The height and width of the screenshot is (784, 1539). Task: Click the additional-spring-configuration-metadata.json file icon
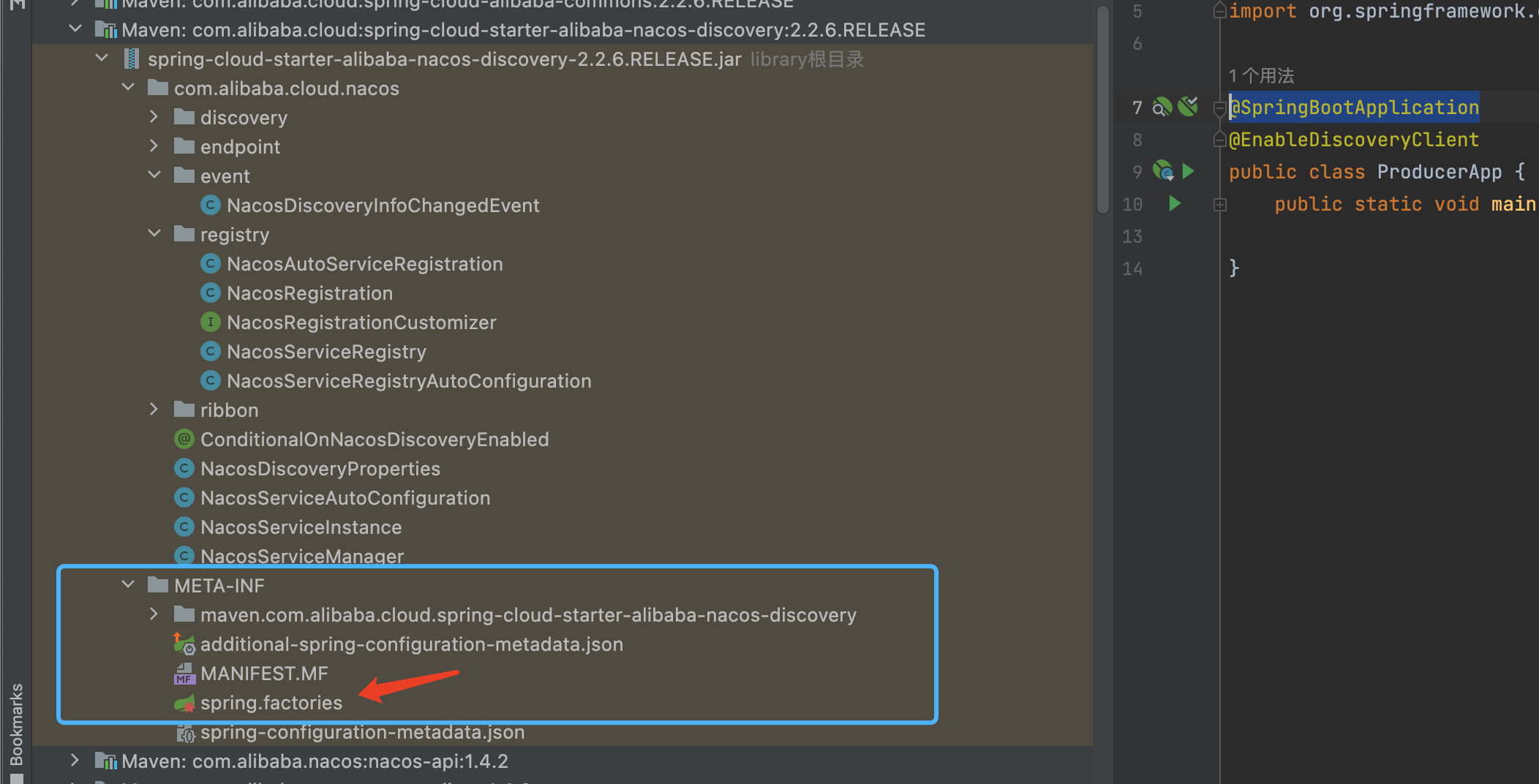point(184,644)
